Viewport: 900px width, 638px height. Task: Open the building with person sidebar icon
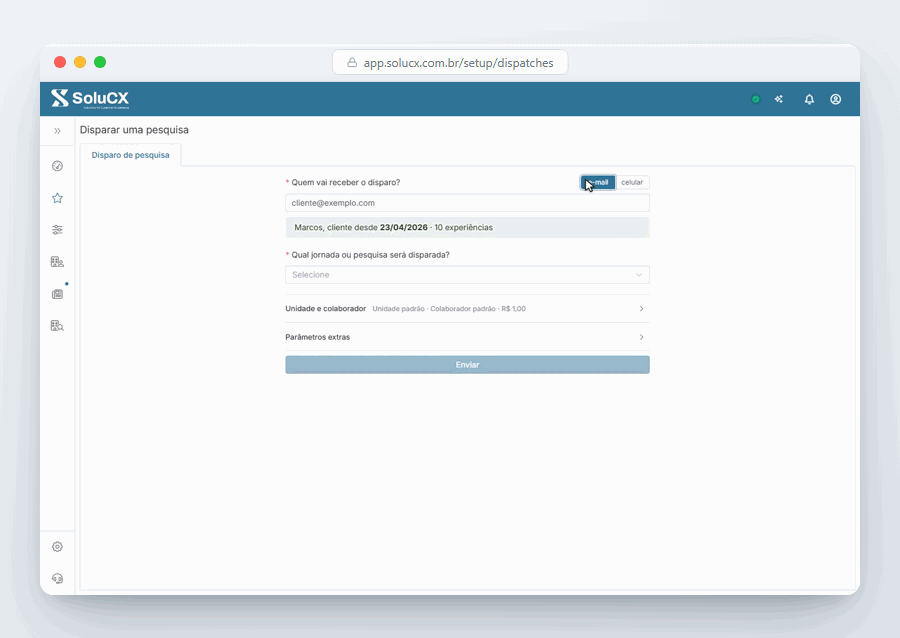(x=57, y=262)
